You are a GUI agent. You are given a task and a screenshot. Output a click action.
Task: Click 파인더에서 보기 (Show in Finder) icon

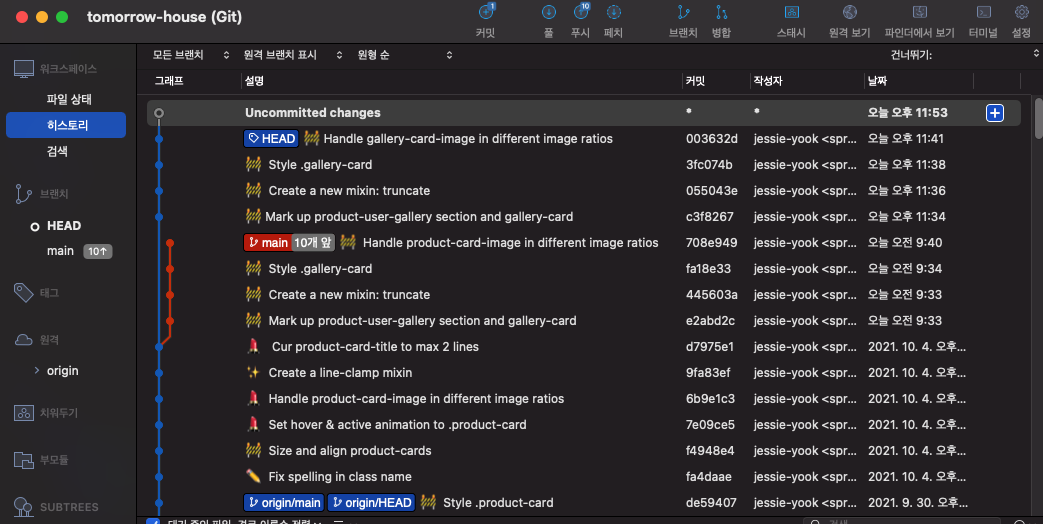click(919, 13)
